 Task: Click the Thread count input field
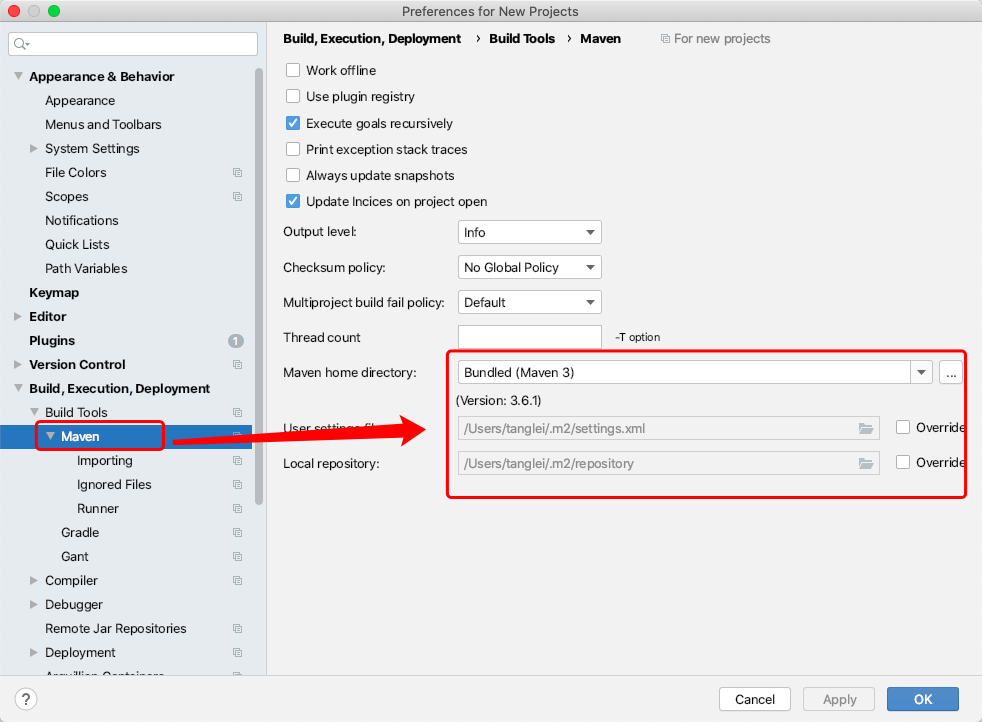(x=529, y=337)
